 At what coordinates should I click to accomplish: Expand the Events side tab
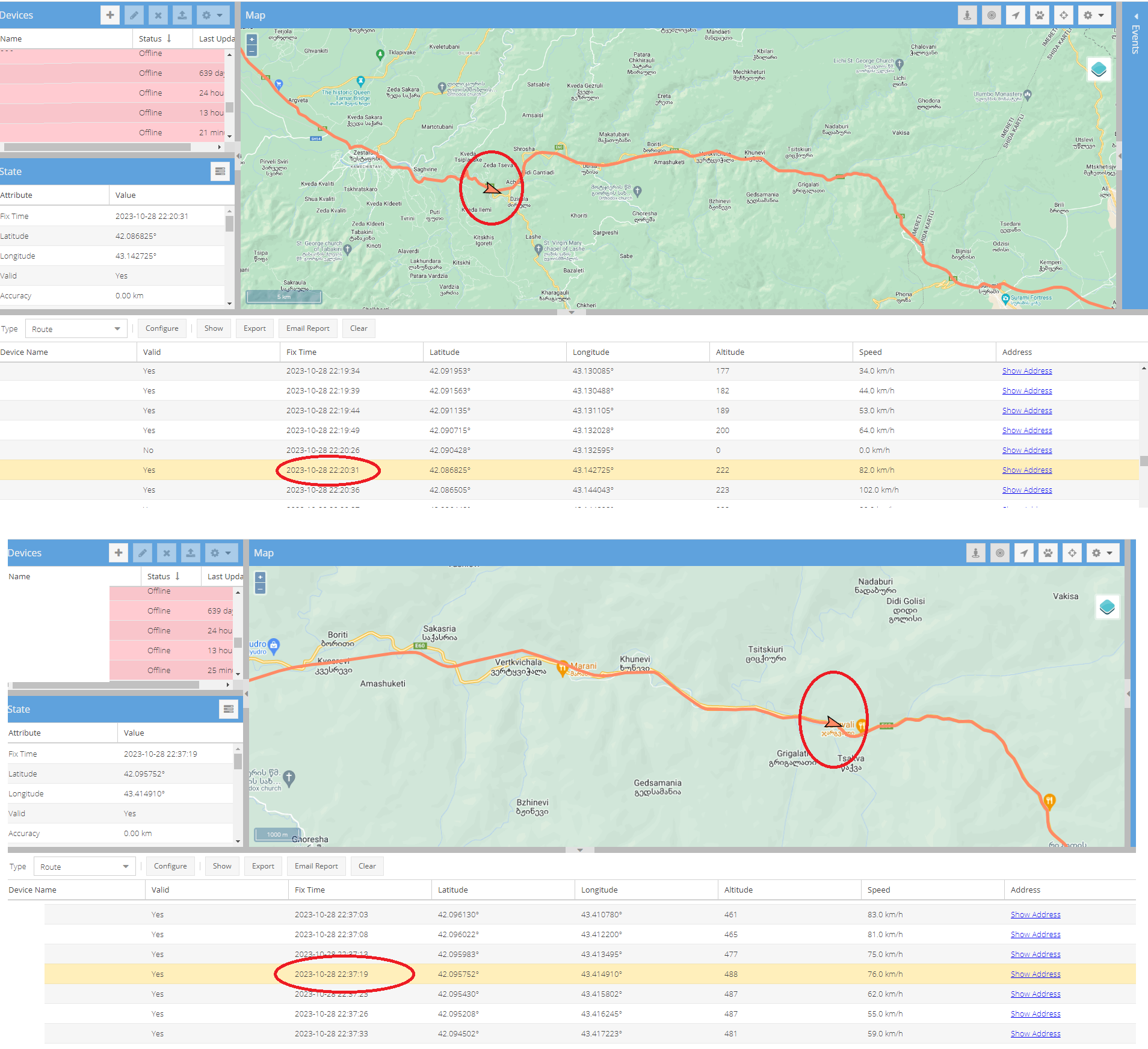1135,36
